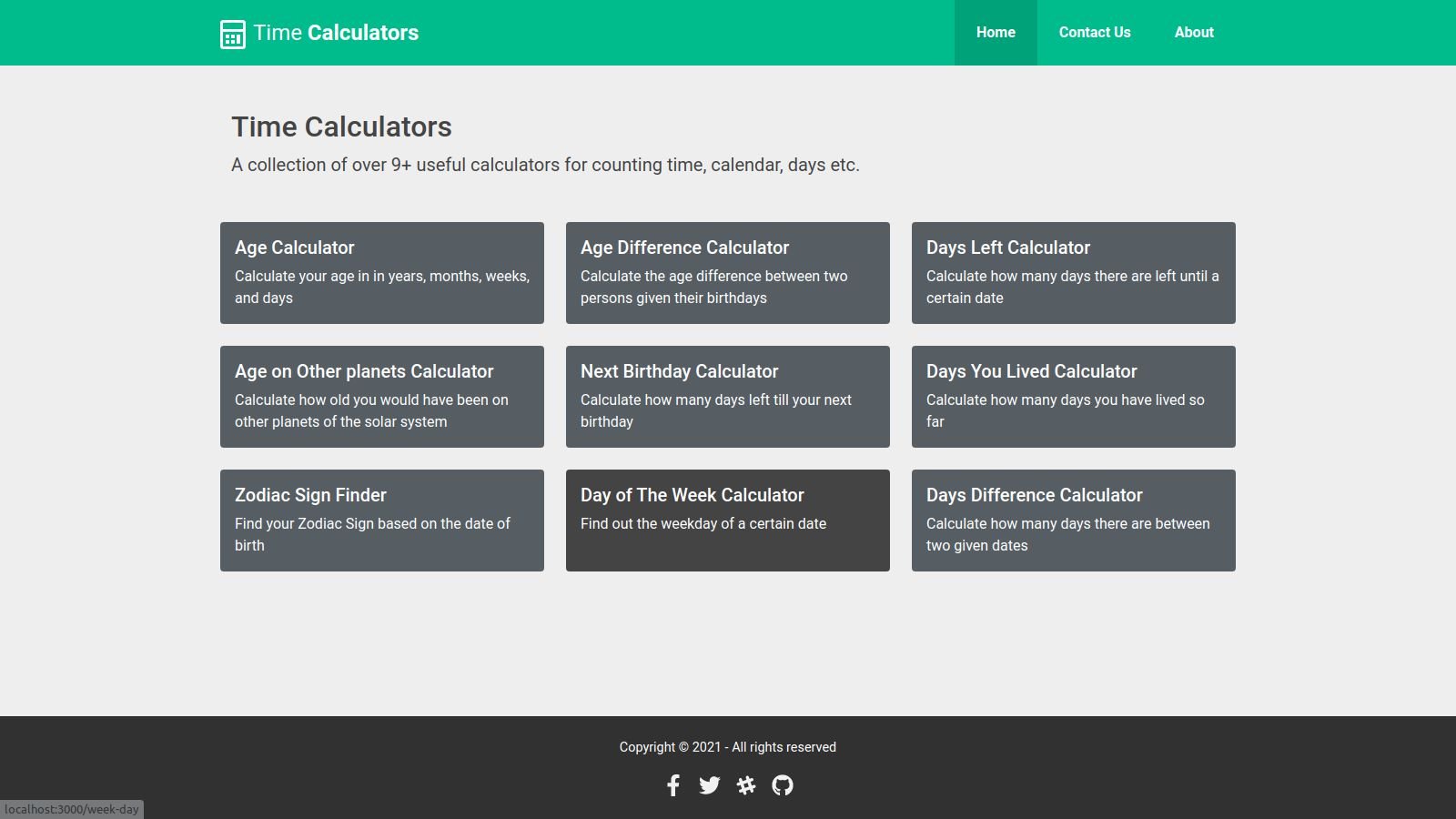Open Day of The Week Calculator

(728, 521)
